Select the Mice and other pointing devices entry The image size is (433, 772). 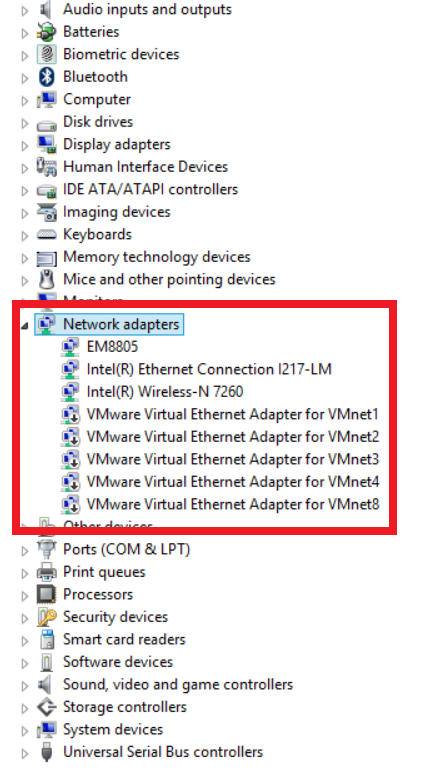pyautogui.click(x=169, y=280)
